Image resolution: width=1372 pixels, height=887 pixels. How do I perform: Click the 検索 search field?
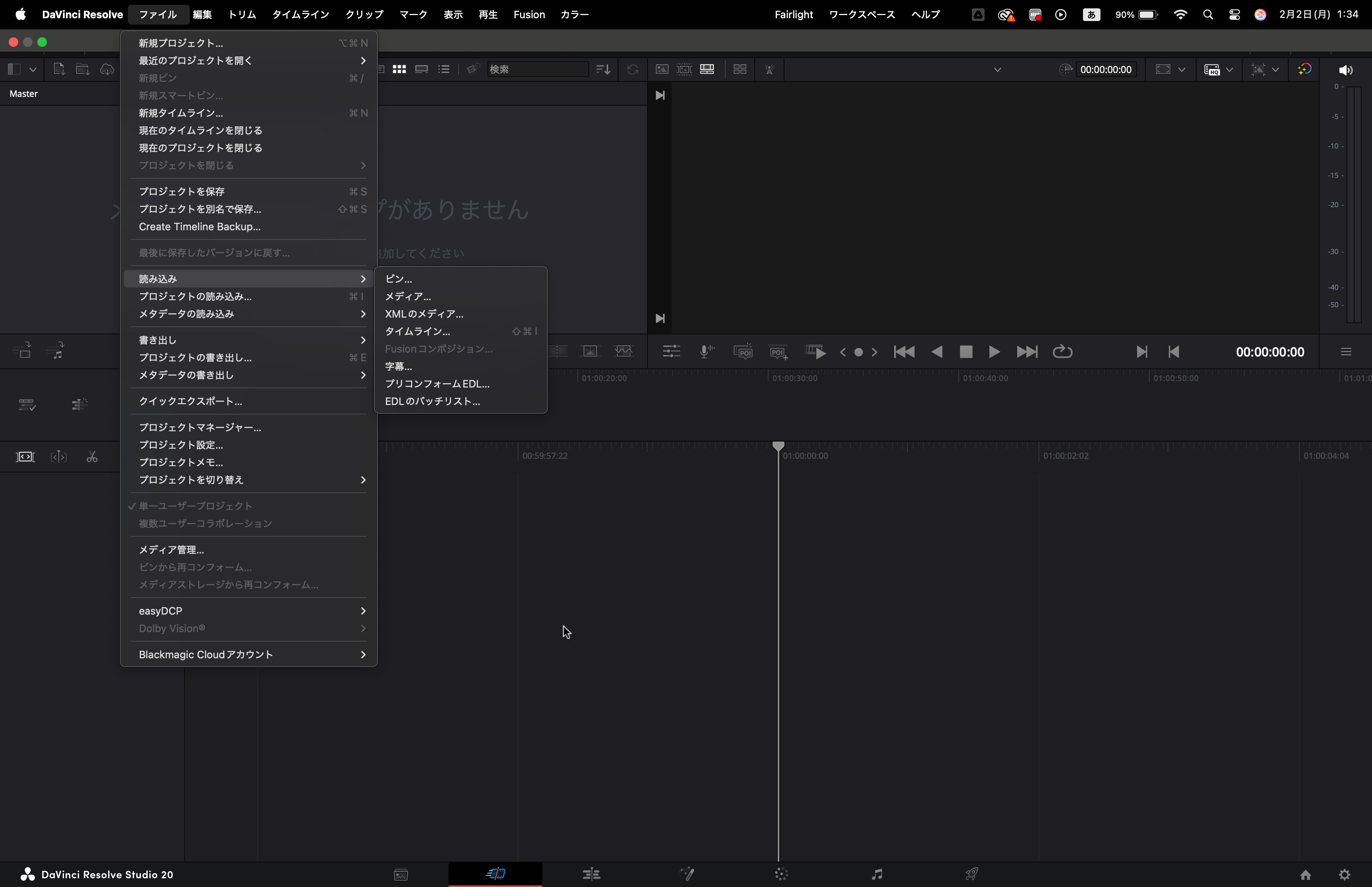537,69
